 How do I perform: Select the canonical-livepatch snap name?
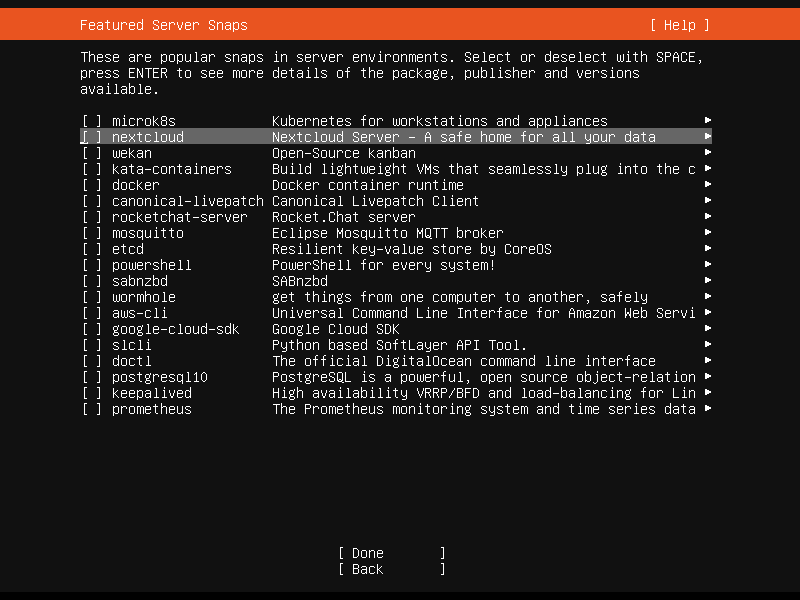[x=187, y=201]
